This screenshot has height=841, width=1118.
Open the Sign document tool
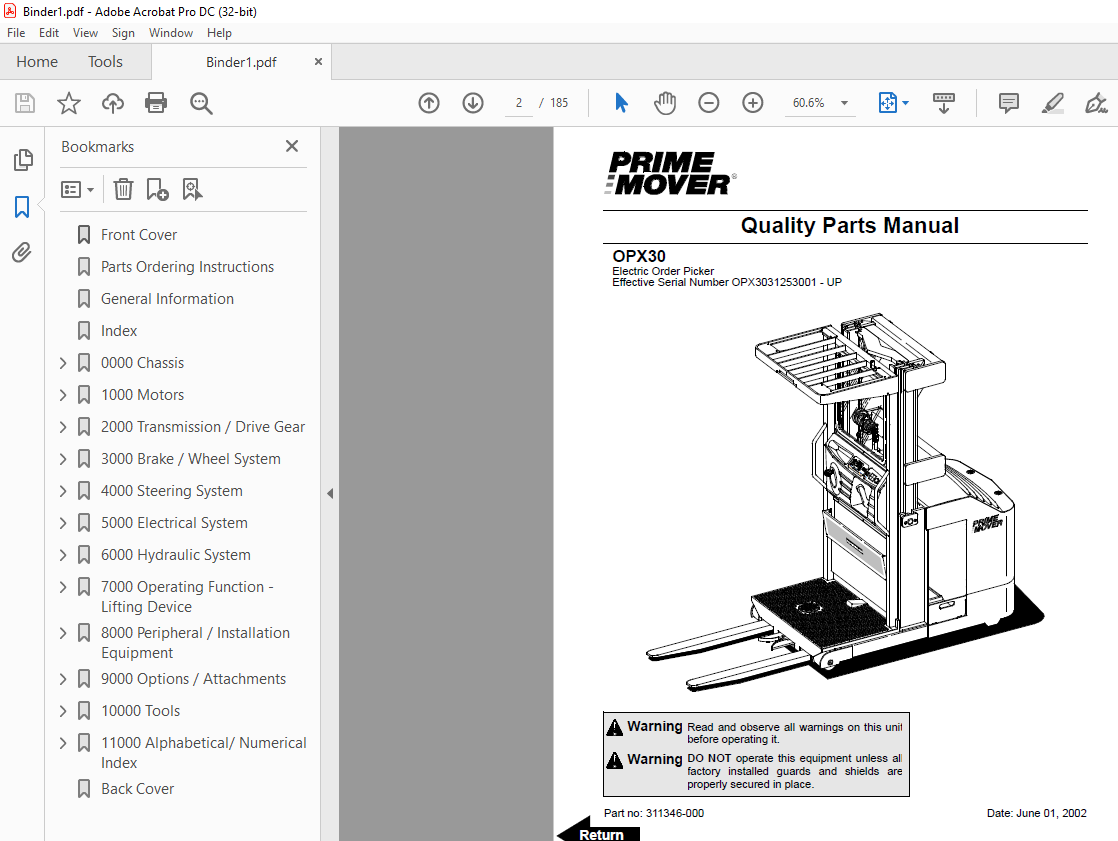[x=1096, y=103]
